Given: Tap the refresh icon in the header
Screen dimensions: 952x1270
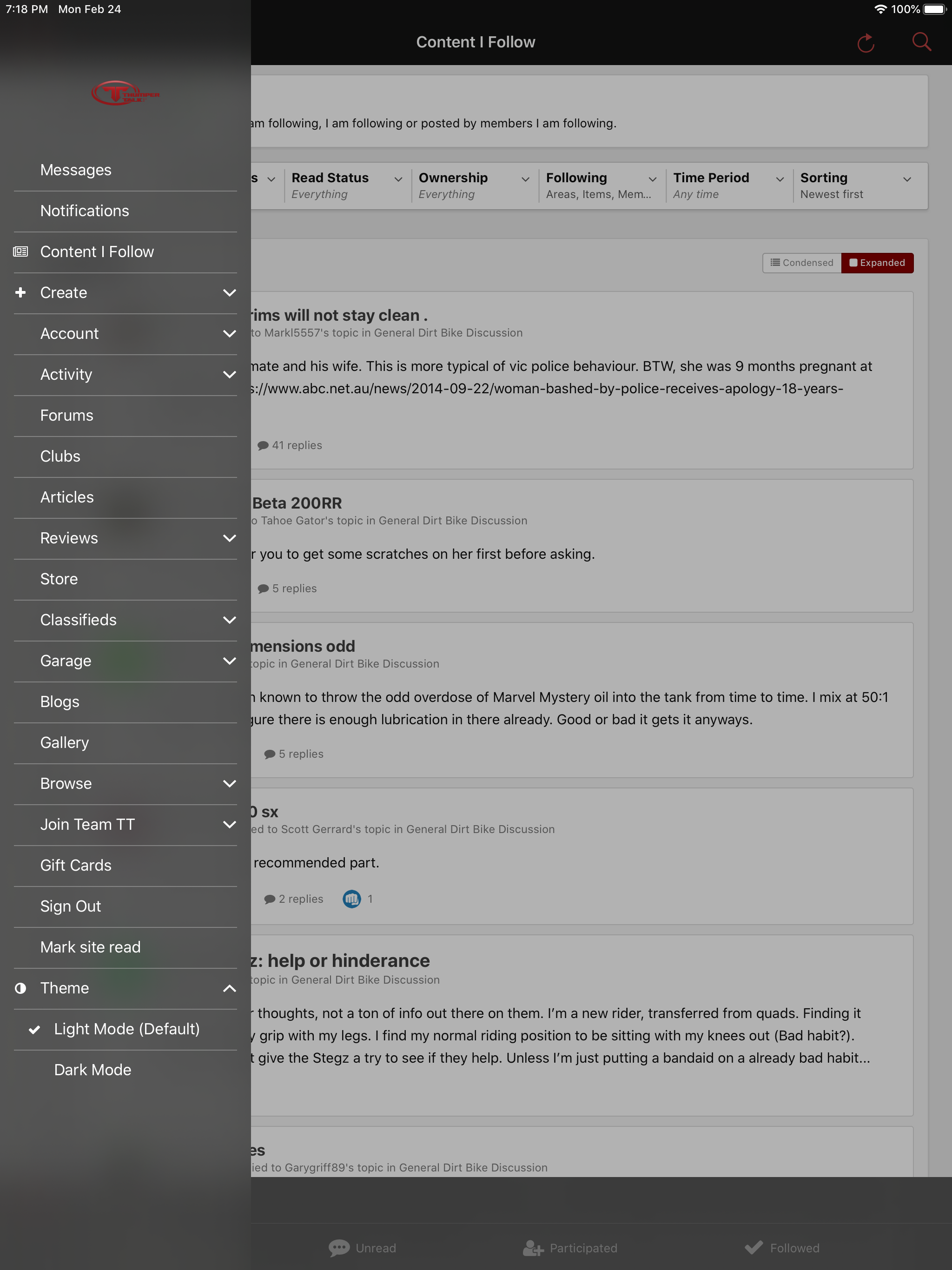Looking at the screenshot, I should 865,42.
